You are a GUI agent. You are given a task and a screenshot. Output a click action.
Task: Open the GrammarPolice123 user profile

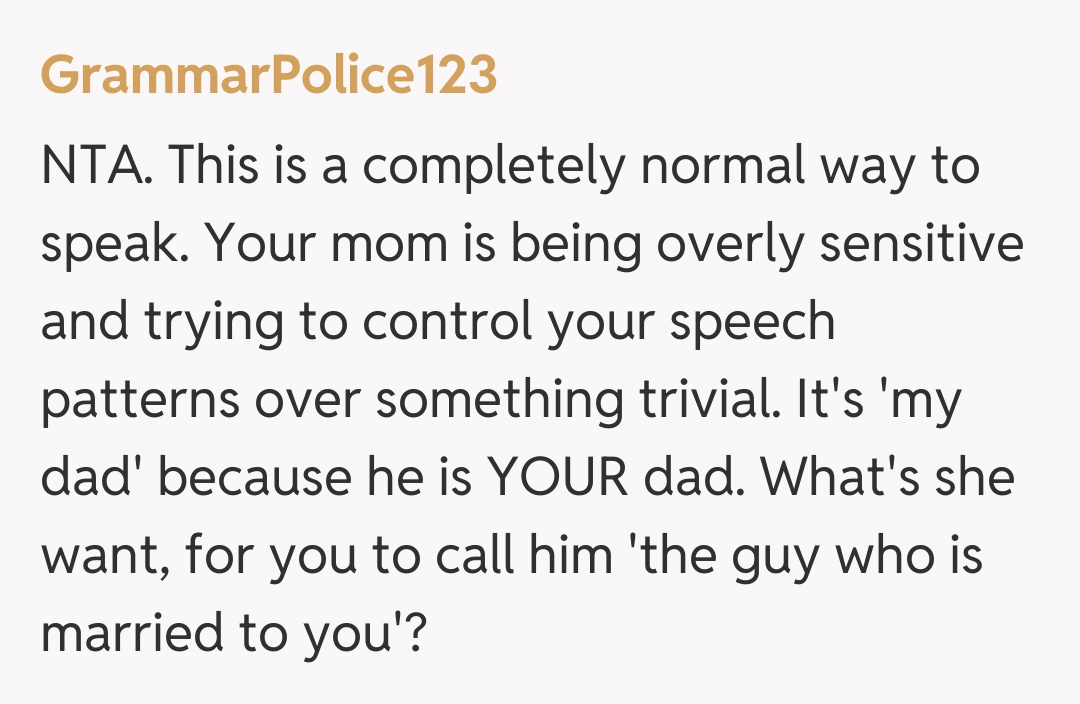269,75
